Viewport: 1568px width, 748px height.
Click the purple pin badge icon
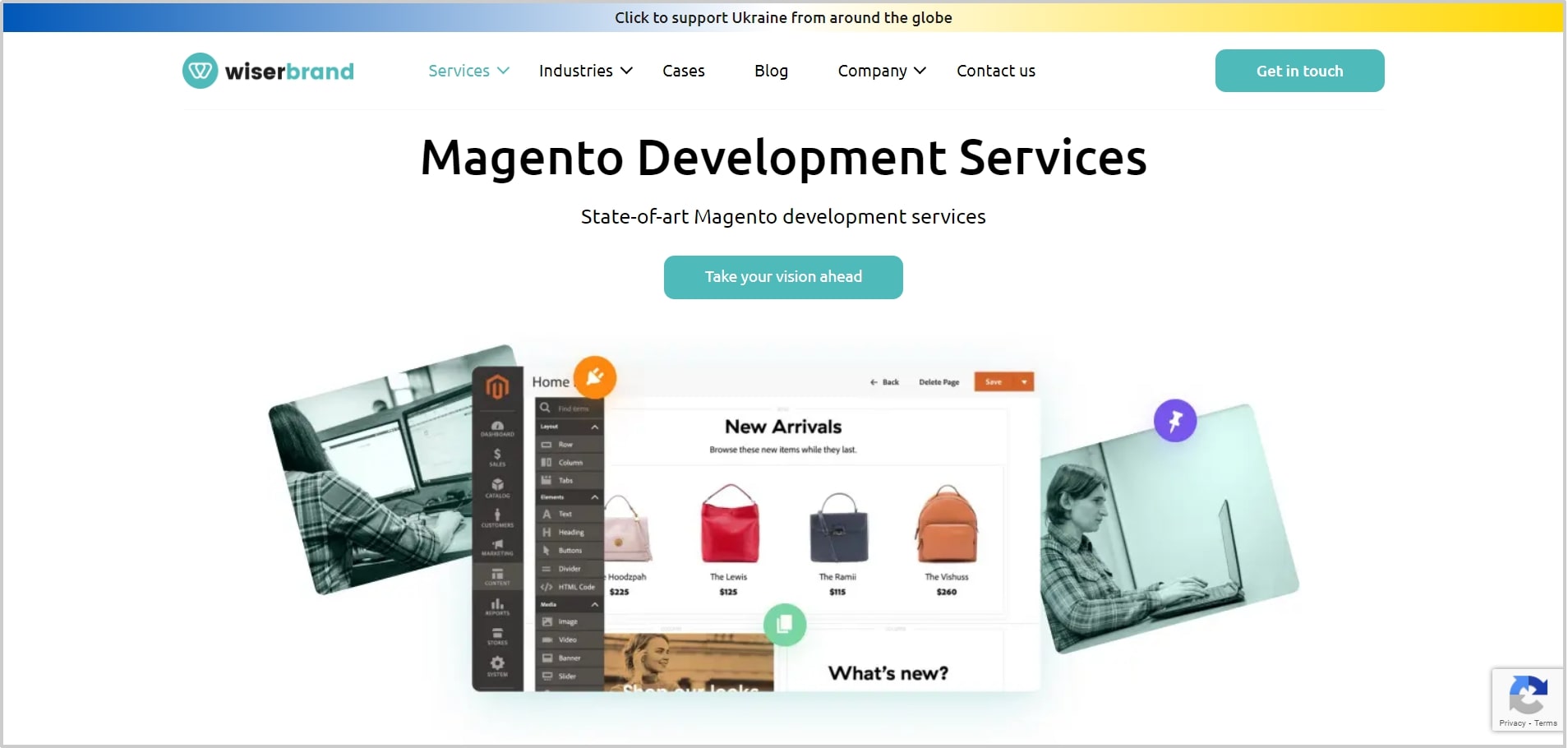(x=1174, y=421)
